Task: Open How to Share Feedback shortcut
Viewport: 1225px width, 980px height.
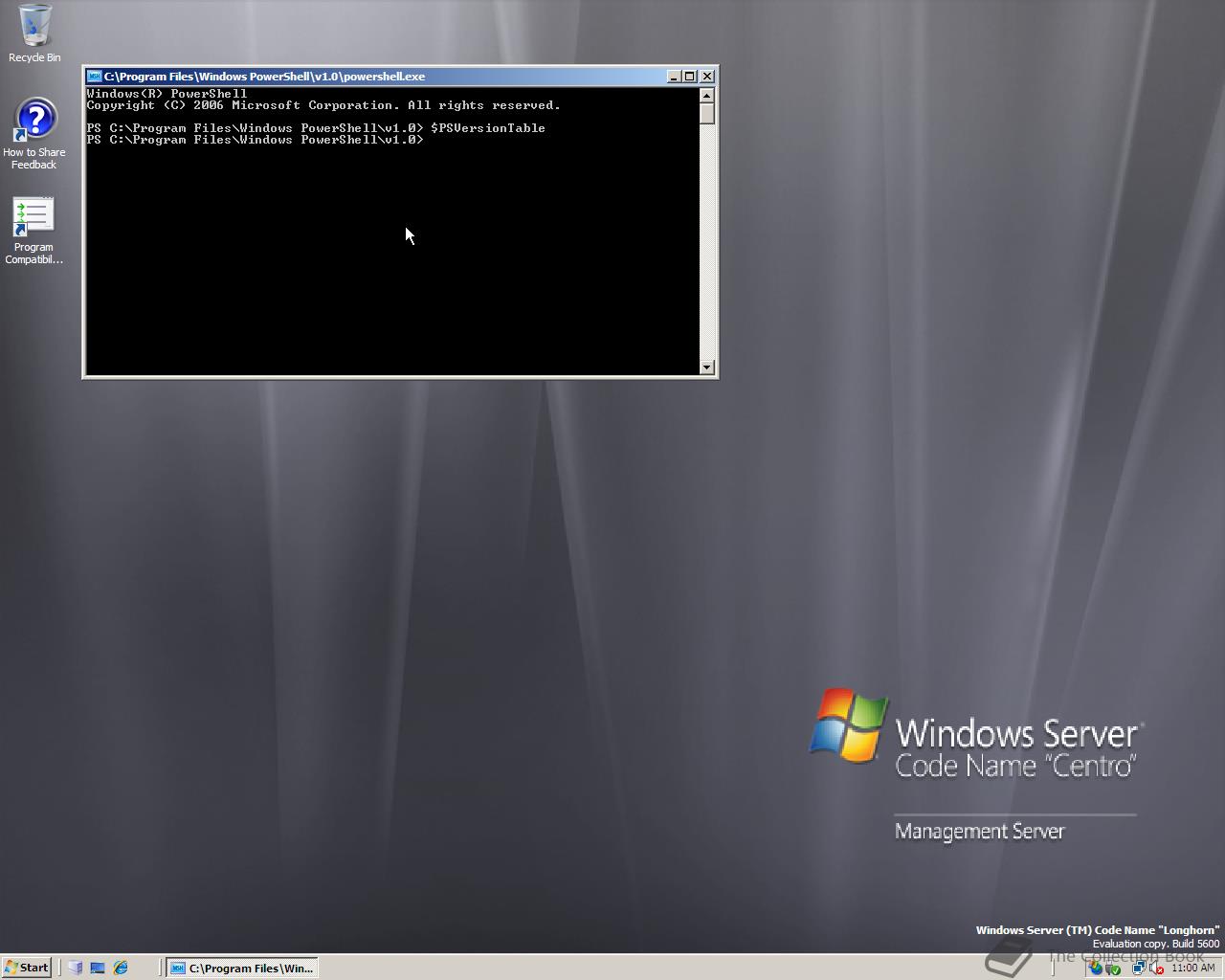Action: click(x=34, y=135)
